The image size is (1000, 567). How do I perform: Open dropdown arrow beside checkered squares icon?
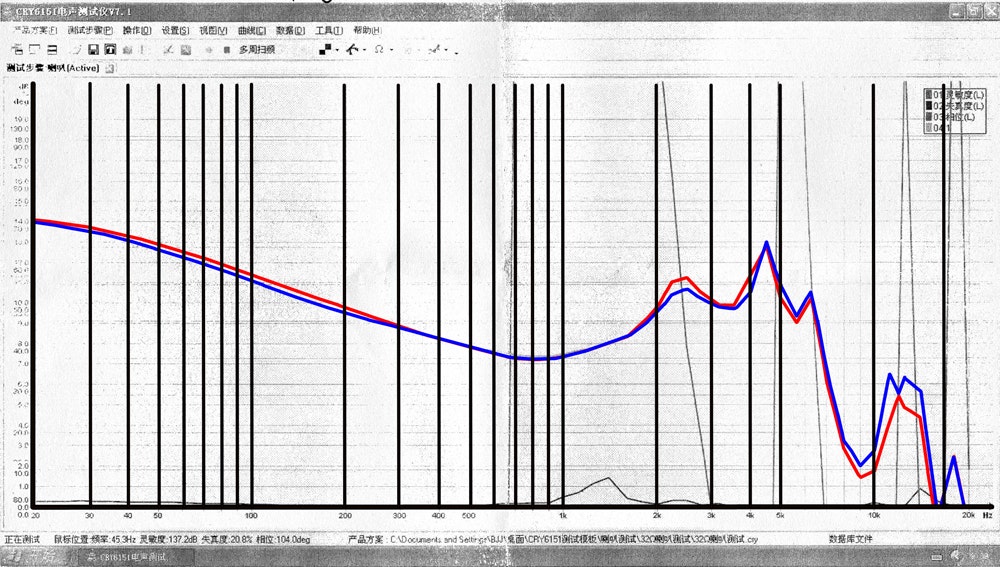pyautogui.click(x=337, y=50)
